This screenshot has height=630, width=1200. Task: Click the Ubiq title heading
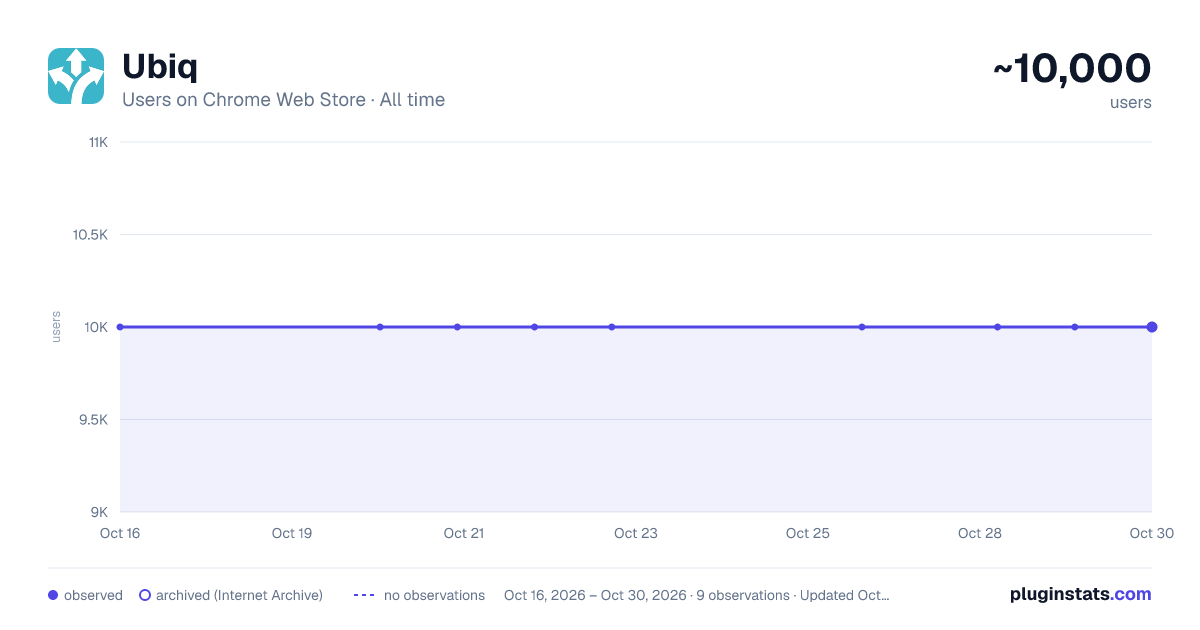[x=160, y=66]
